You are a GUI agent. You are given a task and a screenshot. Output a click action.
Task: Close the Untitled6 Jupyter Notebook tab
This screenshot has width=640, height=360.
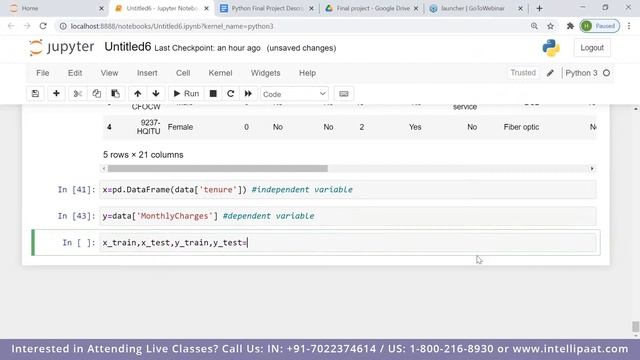point(207,8)
